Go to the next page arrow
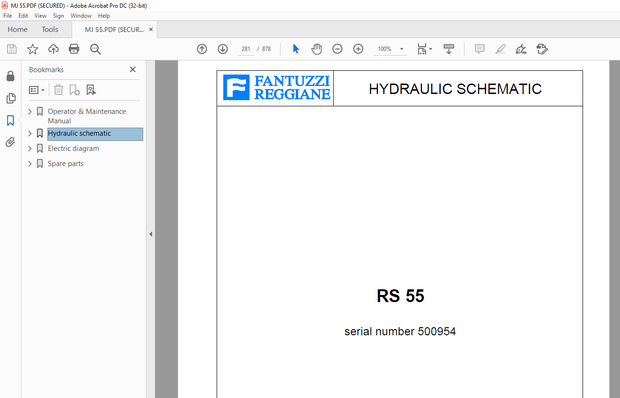Image resolution: width=620 pixels, height=398 pixels. 223,49
